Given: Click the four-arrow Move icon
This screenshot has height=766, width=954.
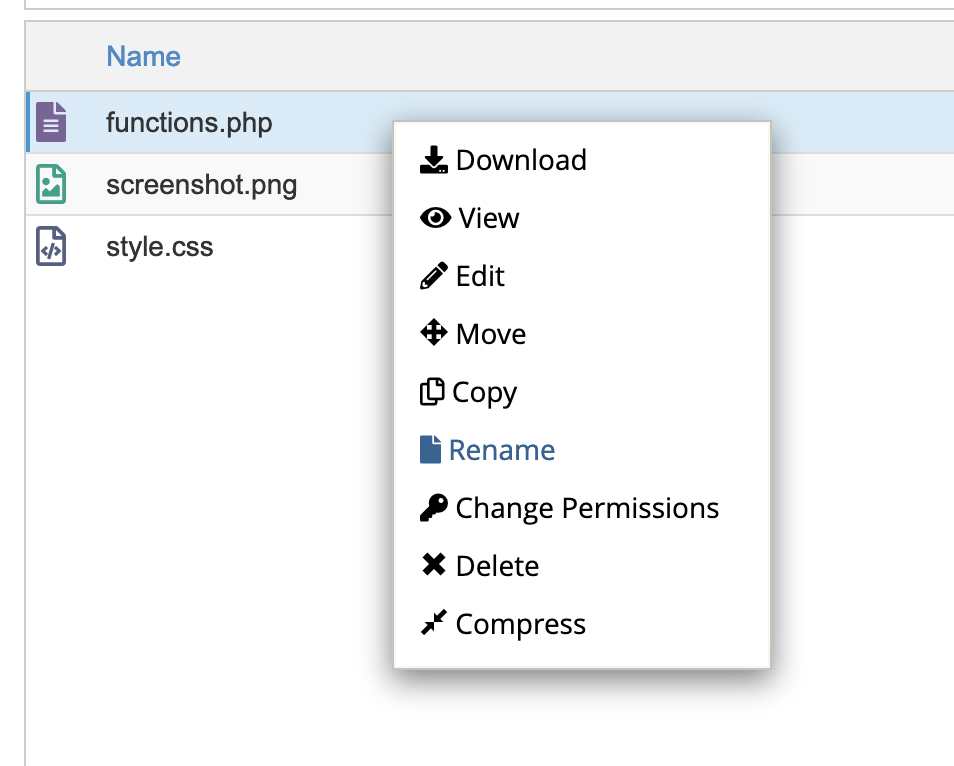Looking at the screenshot, I should [x=434, y=332].
